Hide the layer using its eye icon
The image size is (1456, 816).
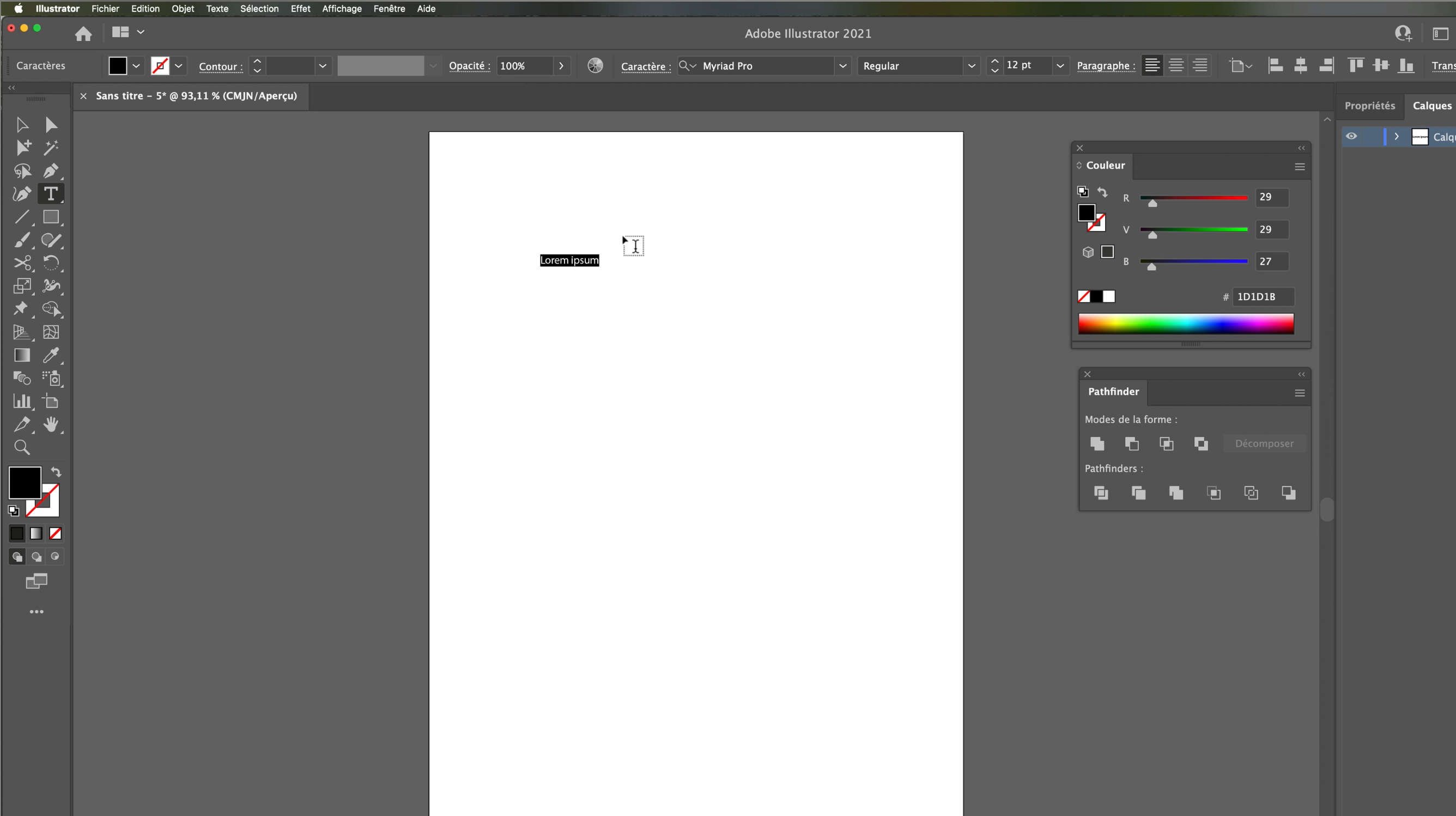tap(1351, 136)
